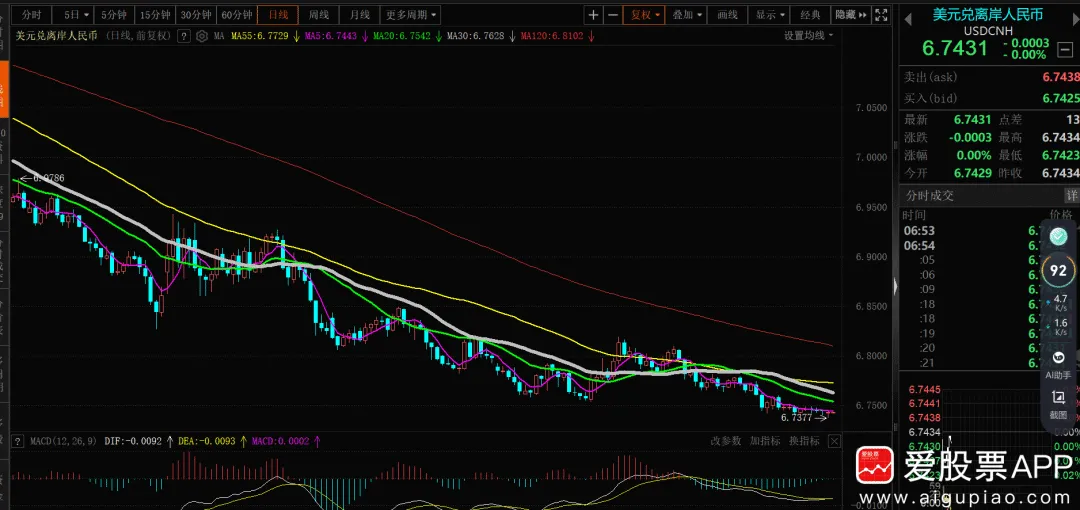Click the 06:53 trade row
The image size is (1080, 510).
coord(988,231)
